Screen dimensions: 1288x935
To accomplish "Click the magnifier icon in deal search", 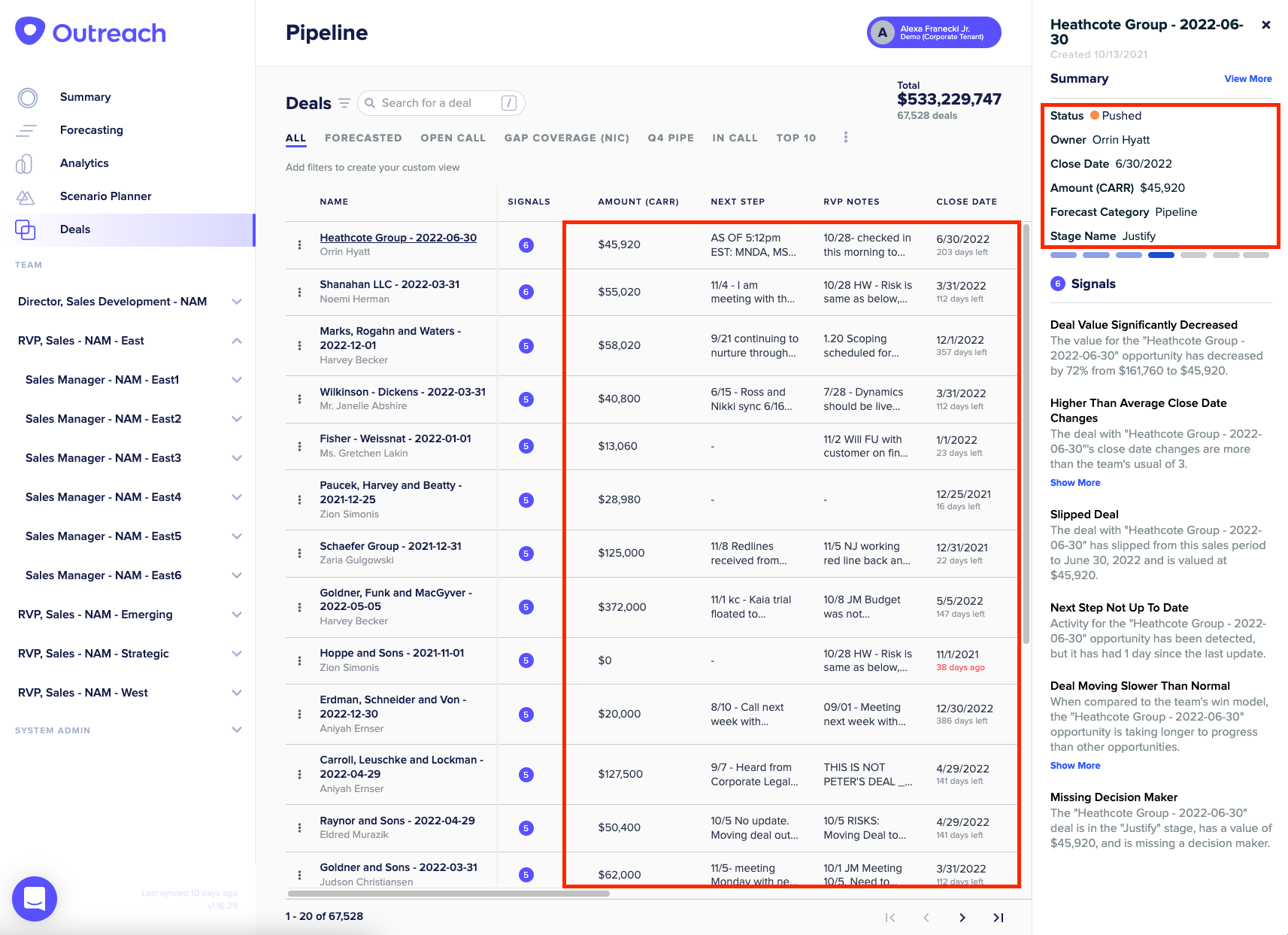I will click(370, 103).
